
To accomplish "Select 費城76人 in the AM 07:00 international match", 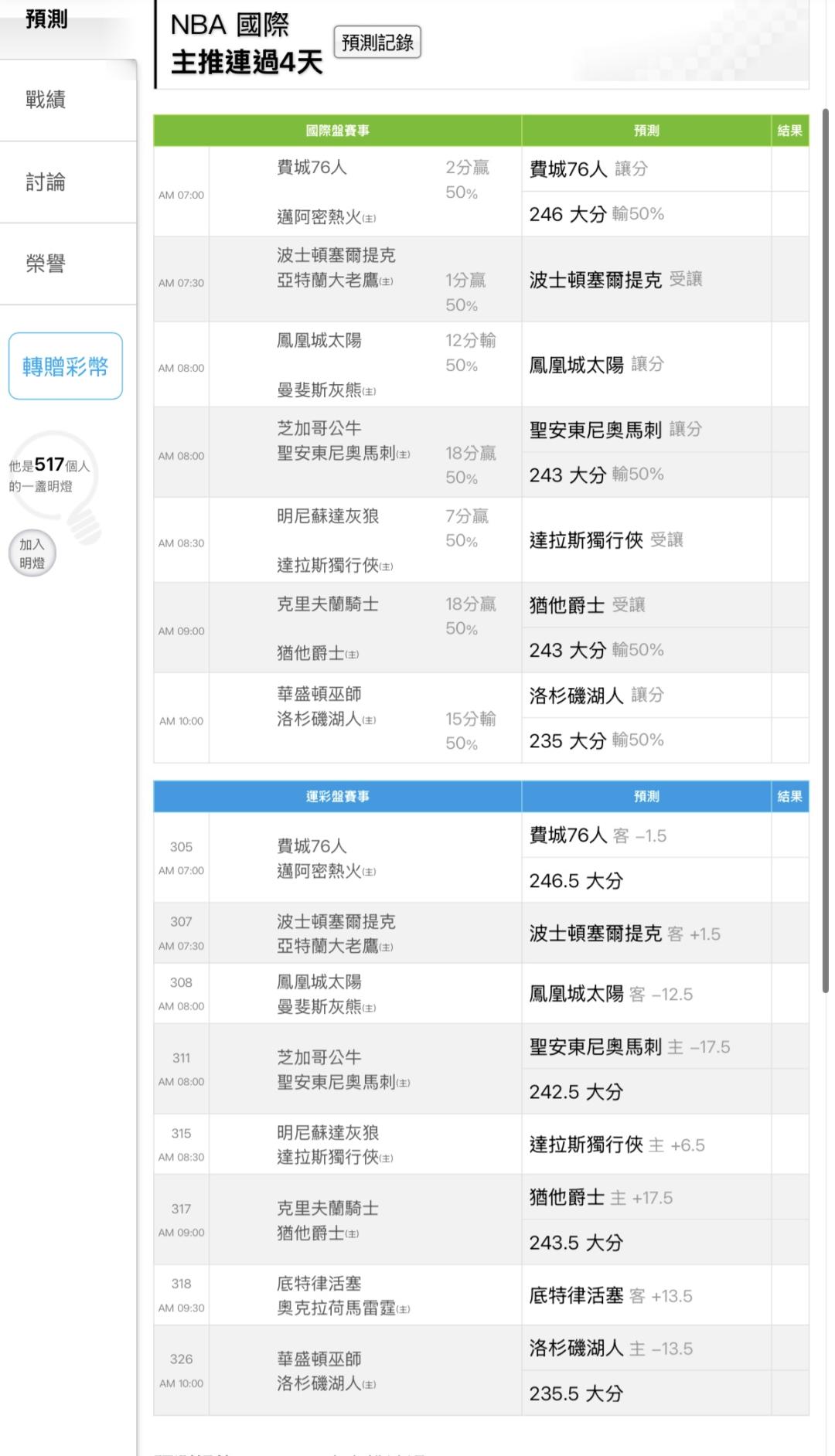I will (x=312, y=167).
